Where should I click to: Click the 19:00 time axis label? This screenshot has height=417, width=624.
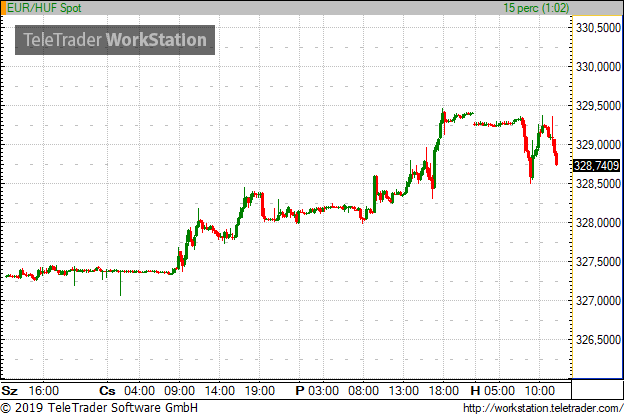coord(259,391)
